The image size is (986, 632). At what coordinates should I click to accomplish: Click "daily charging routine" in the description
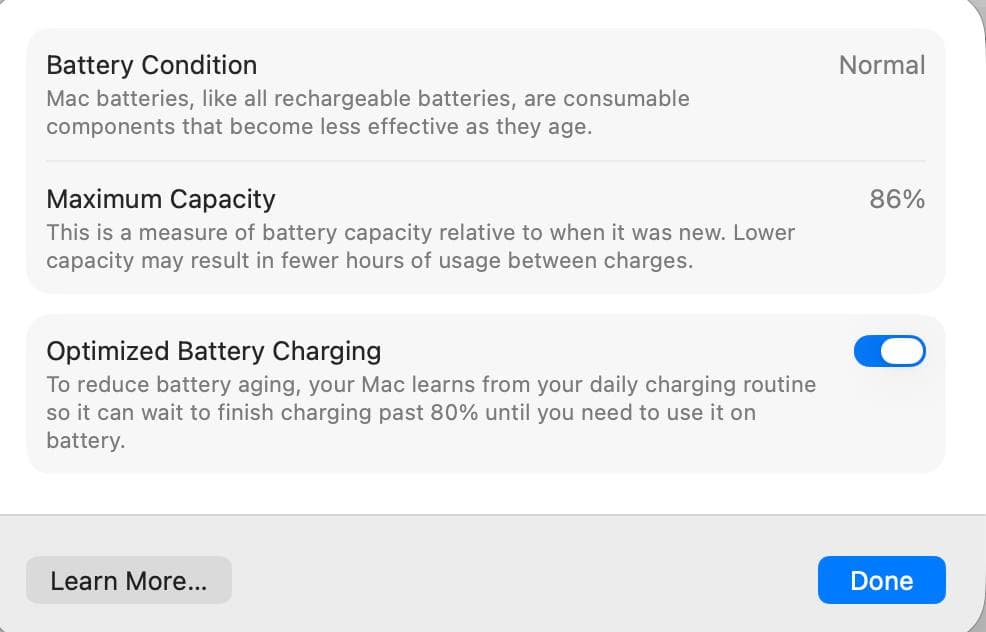click(x=700, y=384)
